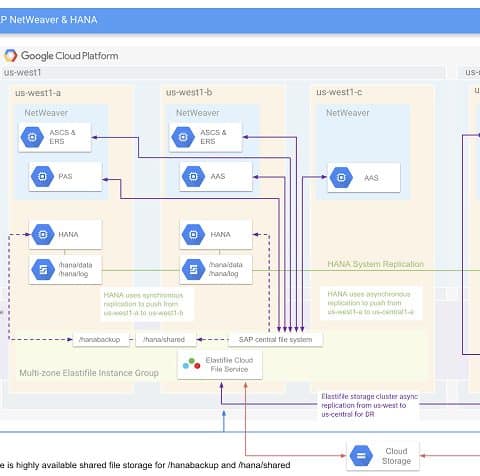Click the Google Cloud Platform logo

(x=10, y=56)
